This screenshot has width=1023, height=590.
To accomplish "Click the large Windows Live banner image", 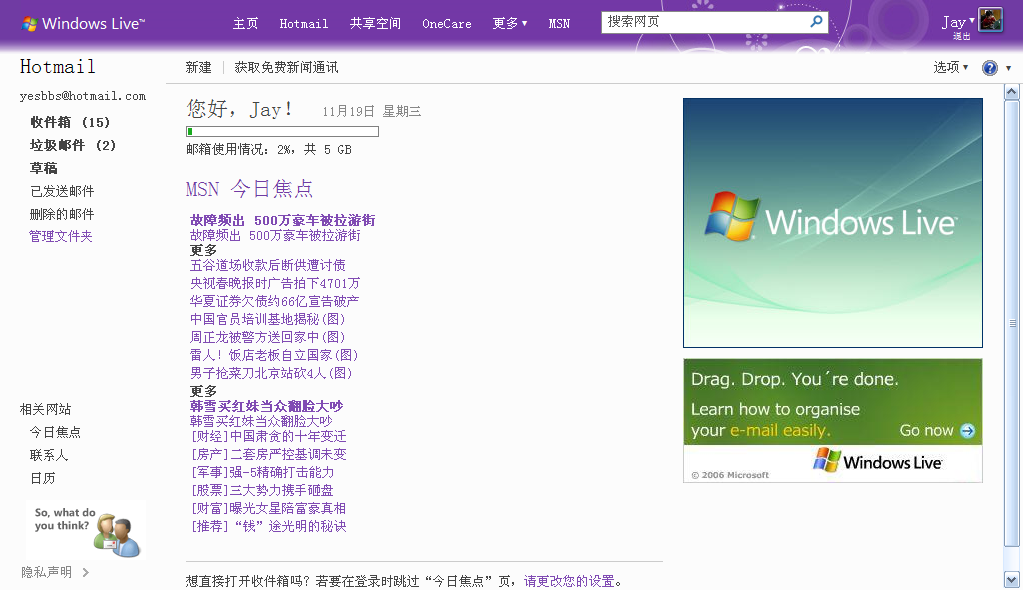I will pos(832,223).
